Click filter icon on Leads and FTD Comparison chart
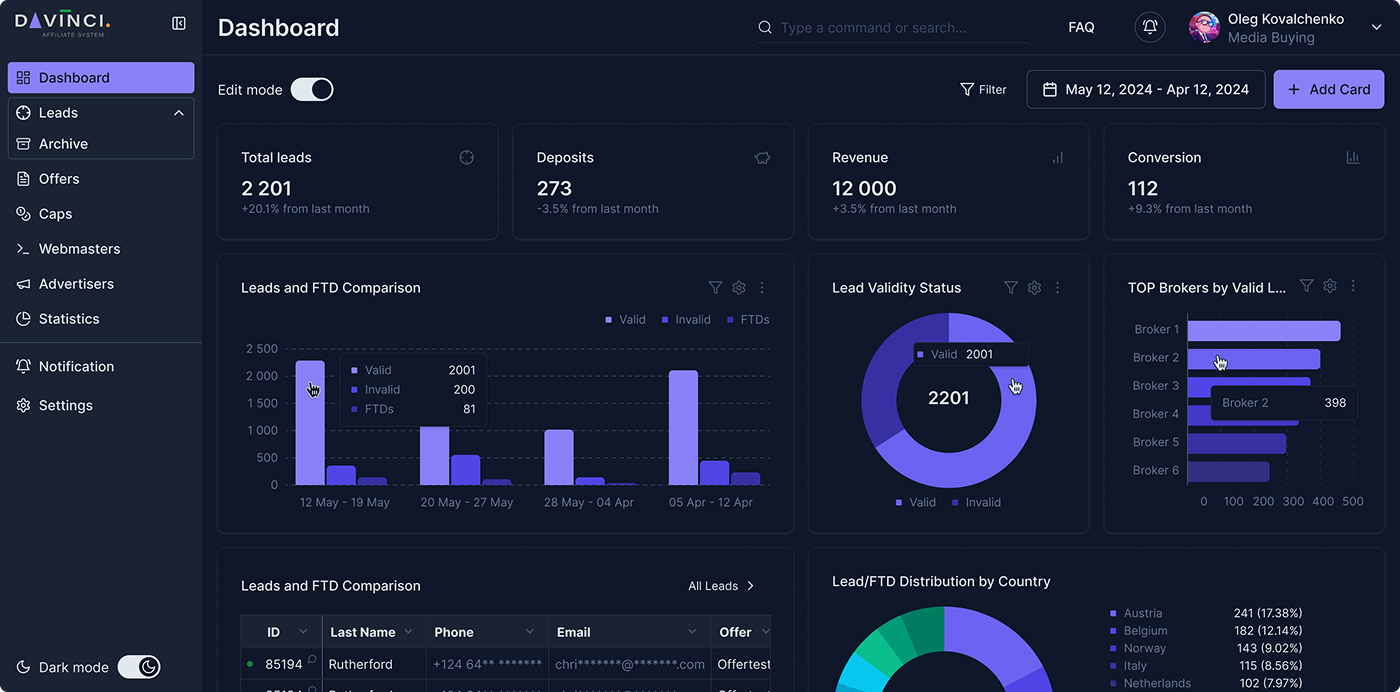 click(715, 288)
